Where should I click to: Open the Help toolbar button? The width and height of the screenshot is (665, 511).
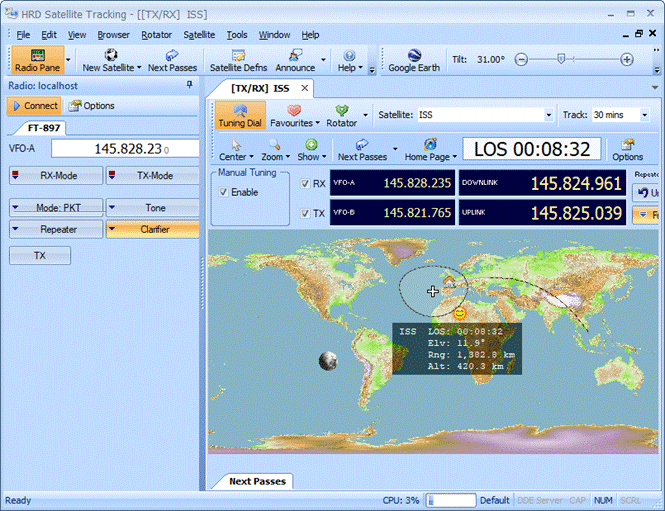point(349,60)
